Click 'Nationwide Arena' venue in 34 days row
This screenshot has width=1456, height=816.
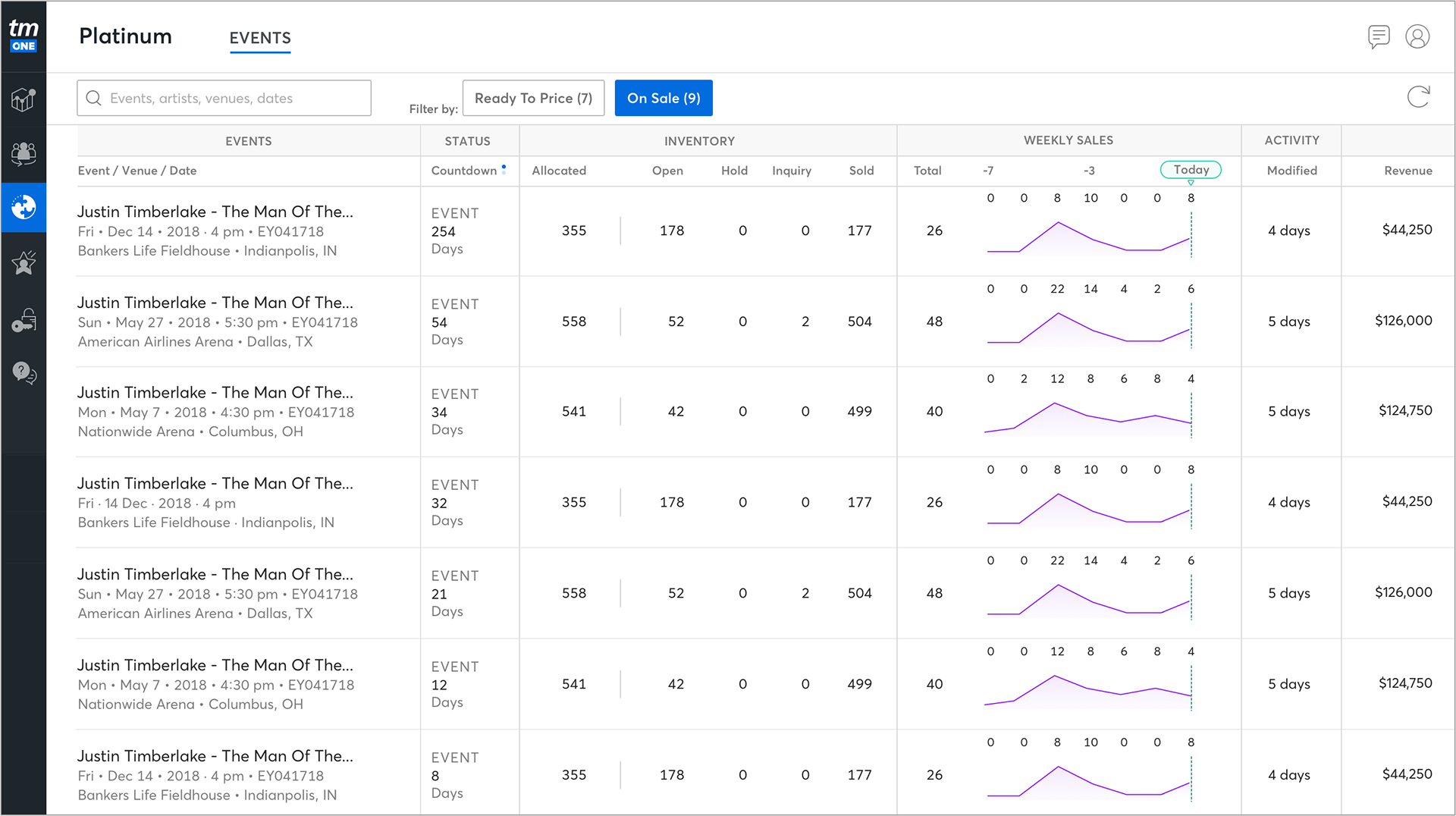pos(136,432)
